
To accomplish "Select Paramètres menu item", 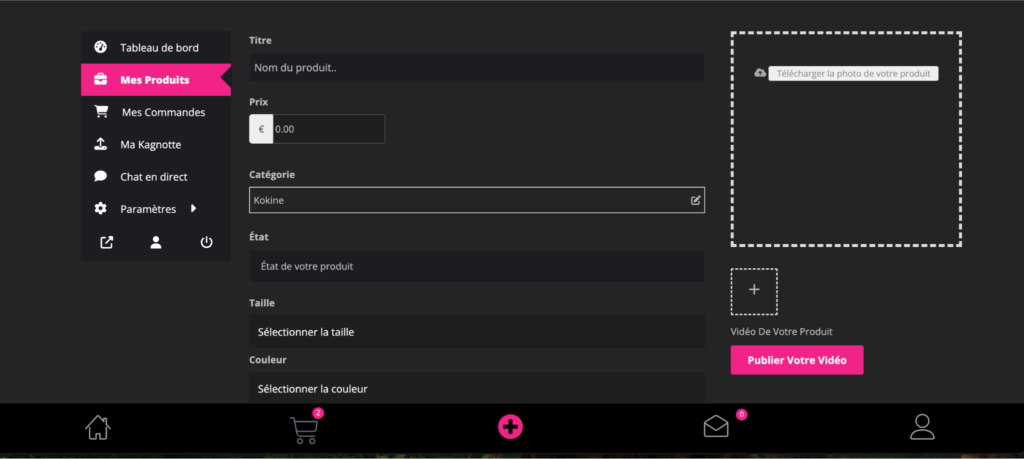I will point(155,209).
